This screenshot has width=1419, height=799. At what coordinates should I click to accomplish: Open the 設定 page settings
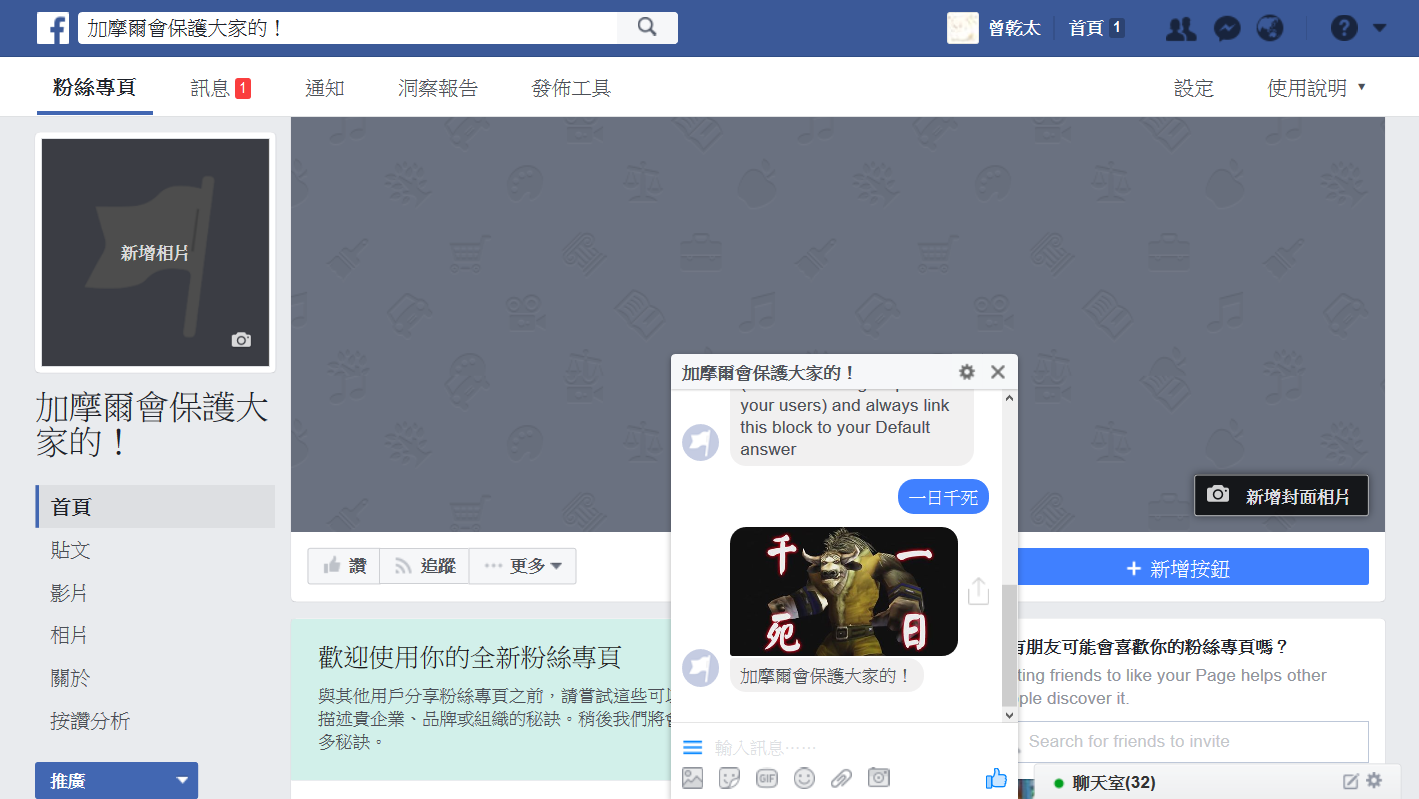click(1194, 88)
